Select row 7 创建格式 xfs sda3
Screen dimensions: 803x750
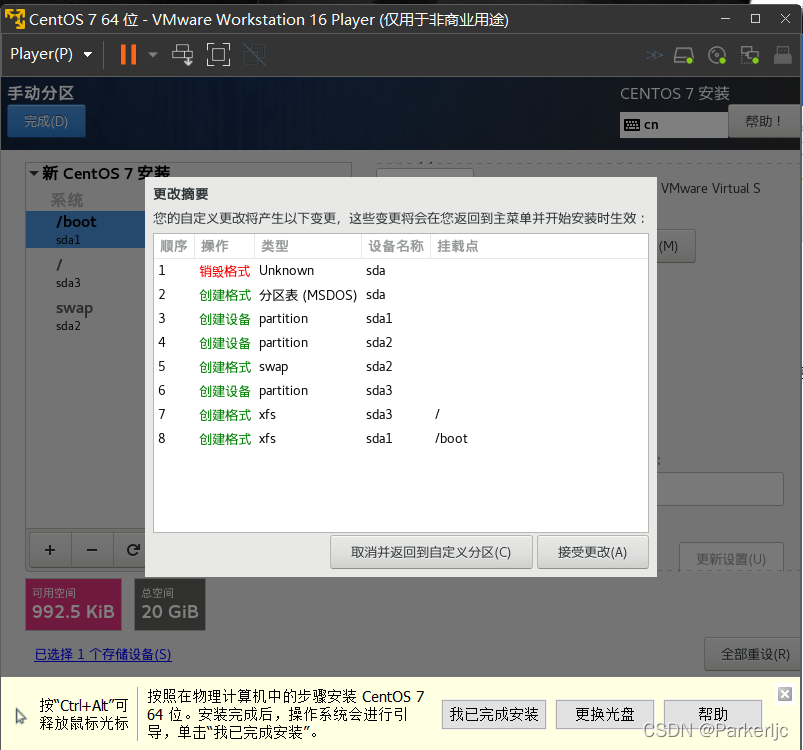401,415
